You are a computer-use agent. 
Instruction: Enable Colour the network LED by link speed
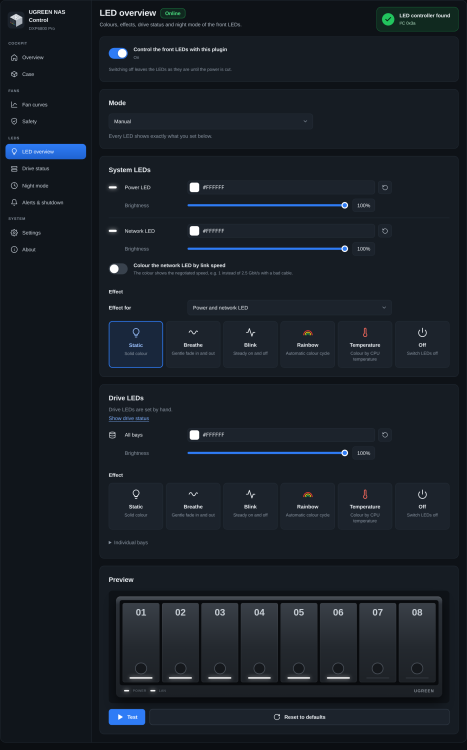(x=118, y=269)
